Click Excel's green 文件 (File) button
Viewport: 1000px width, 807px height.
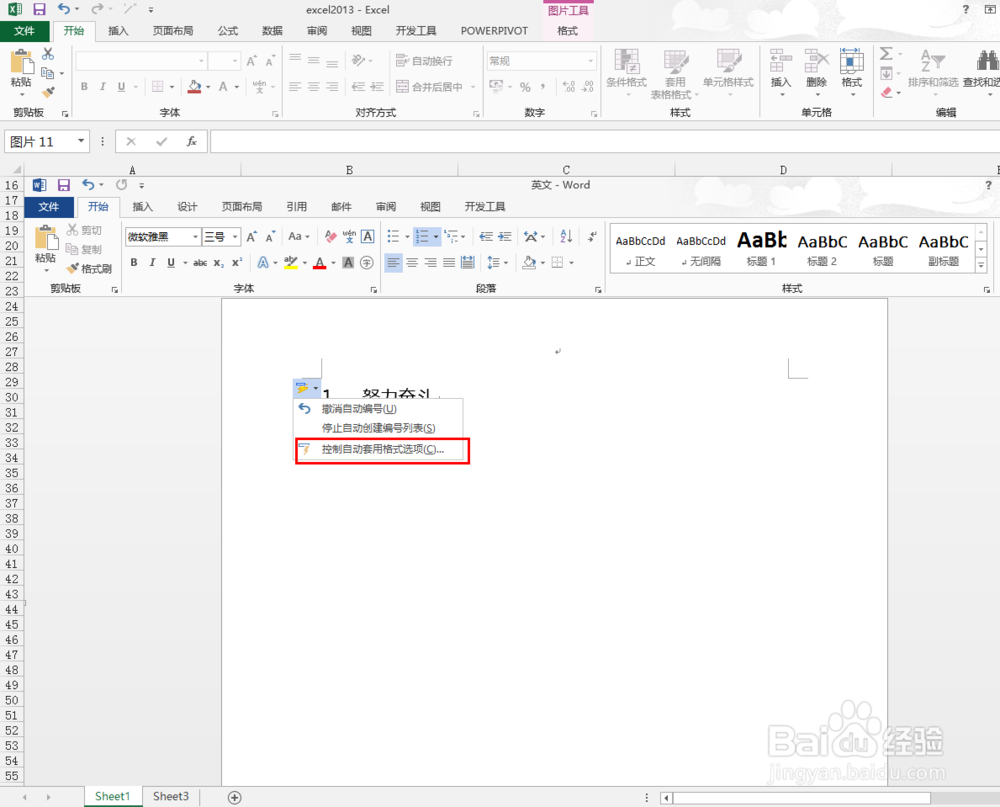pos(24,31)
